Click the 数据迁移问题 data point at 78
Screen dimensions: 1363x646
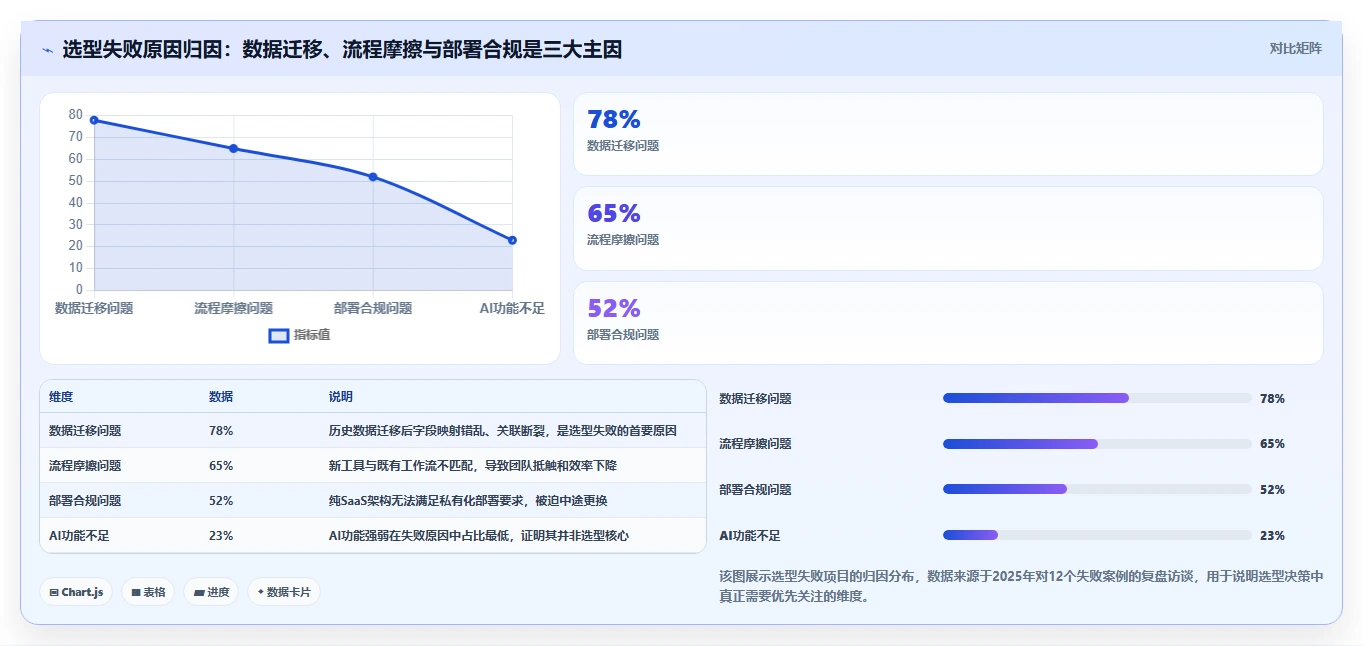[x=94, y=120]
